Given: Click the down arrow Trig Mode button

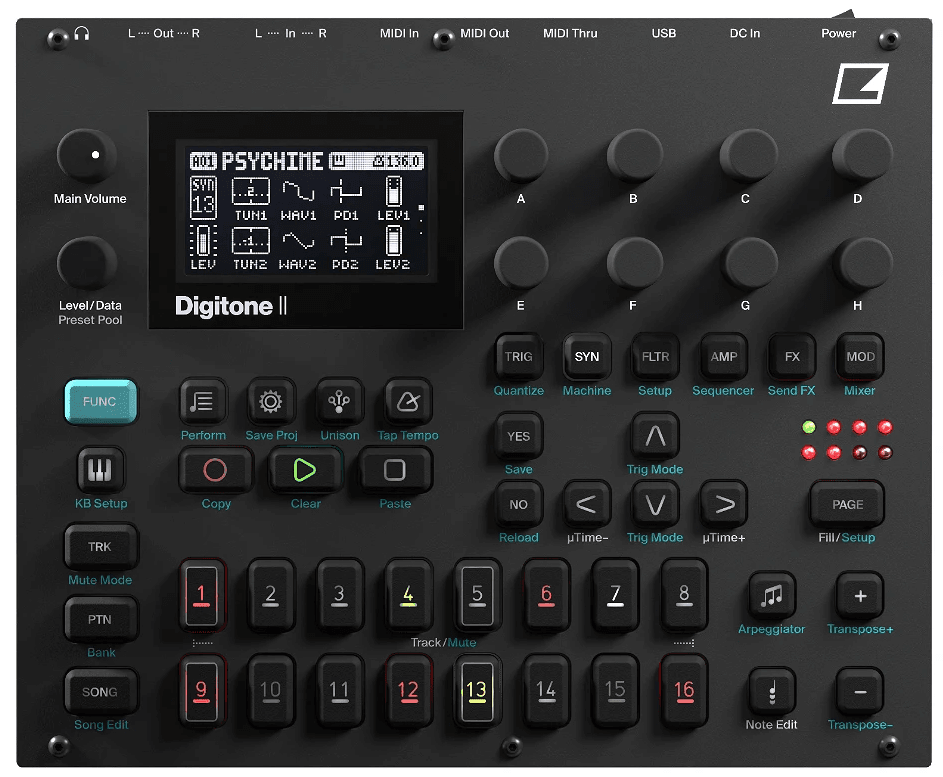Looking at the screenshot, I should click(x=655, y=504).
